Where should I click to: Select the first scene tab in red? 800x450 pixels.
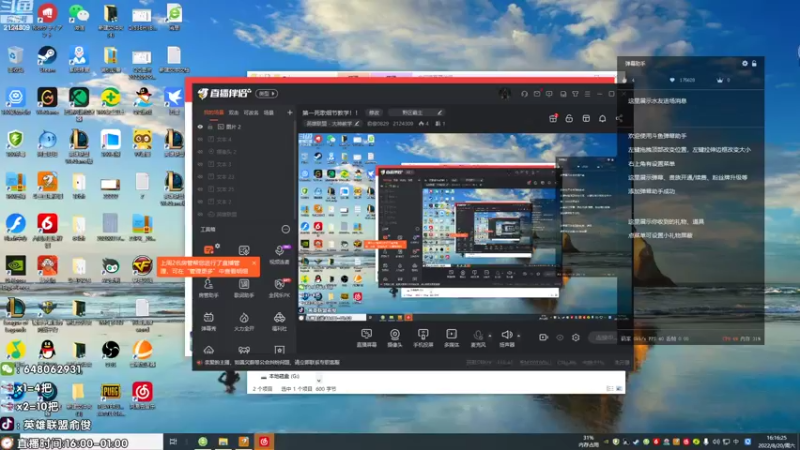coord(213,112)
